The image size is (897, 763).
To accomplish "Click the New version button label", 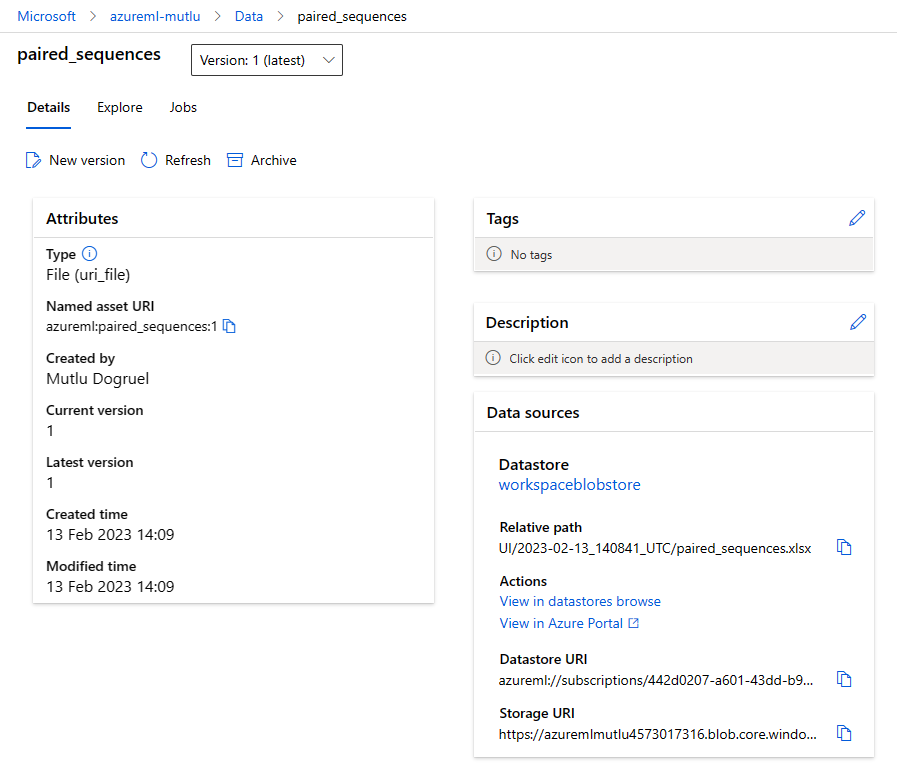I will pyautogui.click(x=87, y=160).
